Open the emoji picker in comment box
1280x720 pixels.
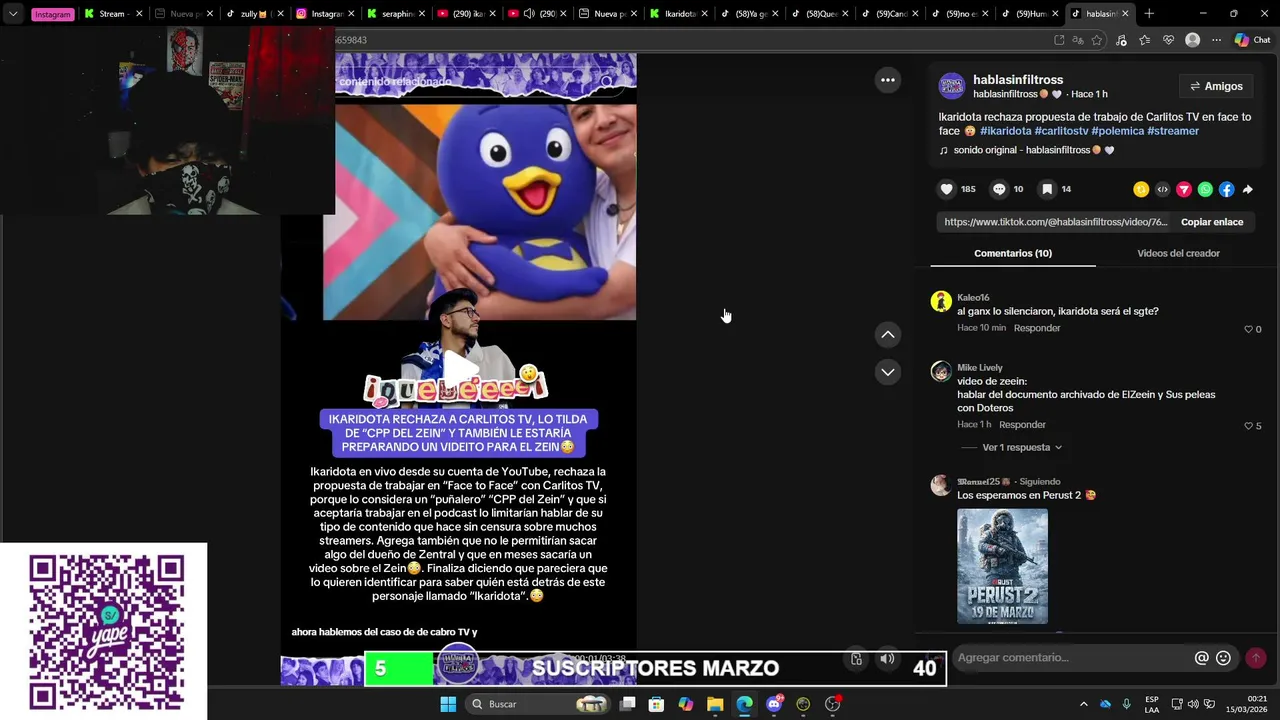[1223, 658]
